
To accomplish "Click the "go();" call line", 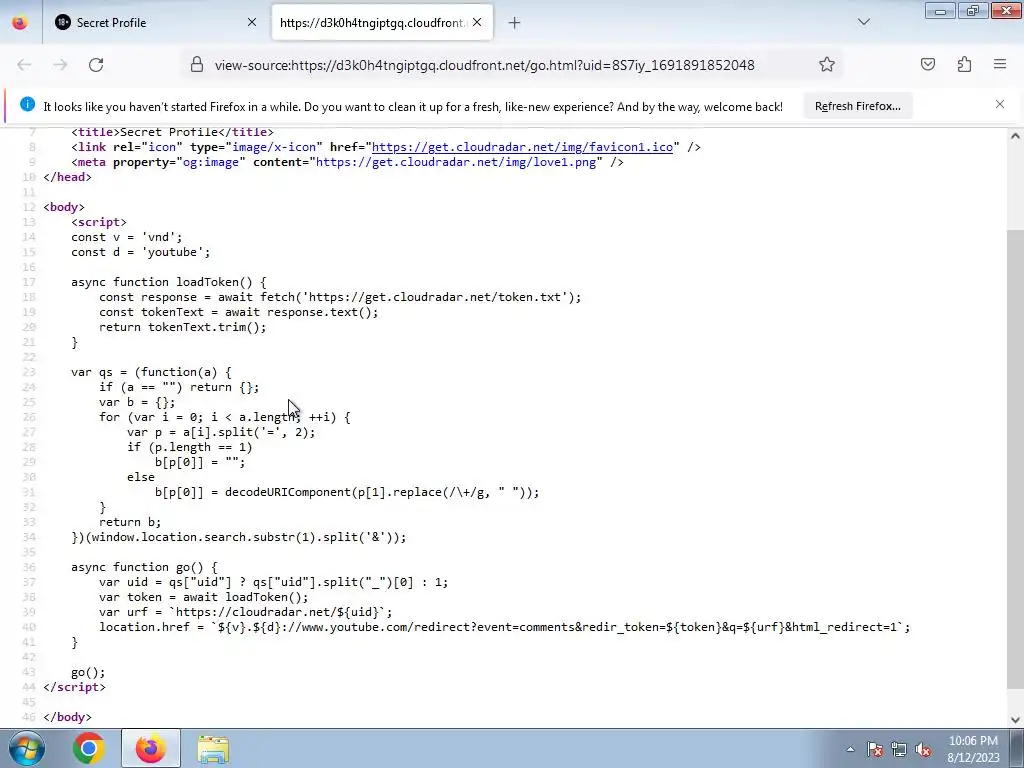I will point(88,672).
